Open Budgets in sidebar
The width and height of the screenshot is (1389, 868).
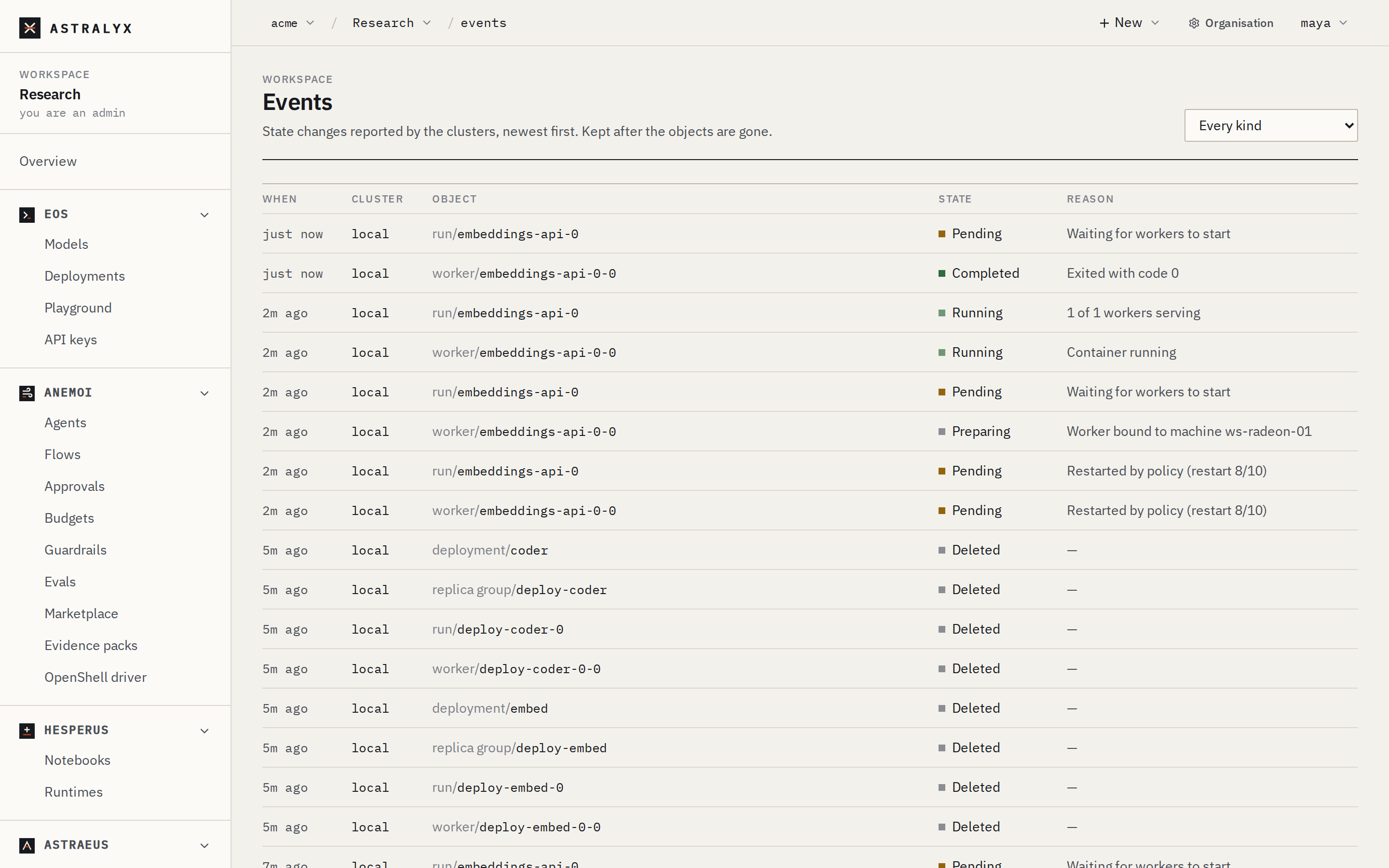click(x=69, y=518)
